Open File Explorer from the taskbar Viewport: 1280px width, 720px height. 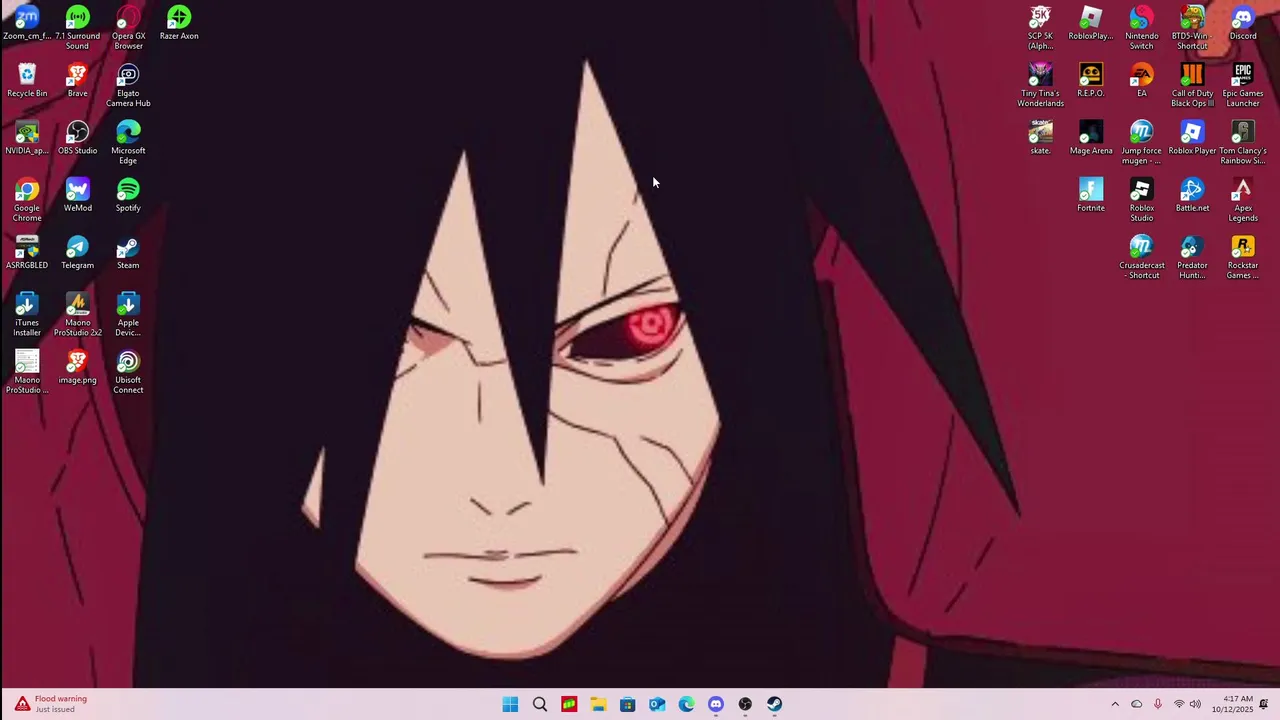[x=598, y=704]
